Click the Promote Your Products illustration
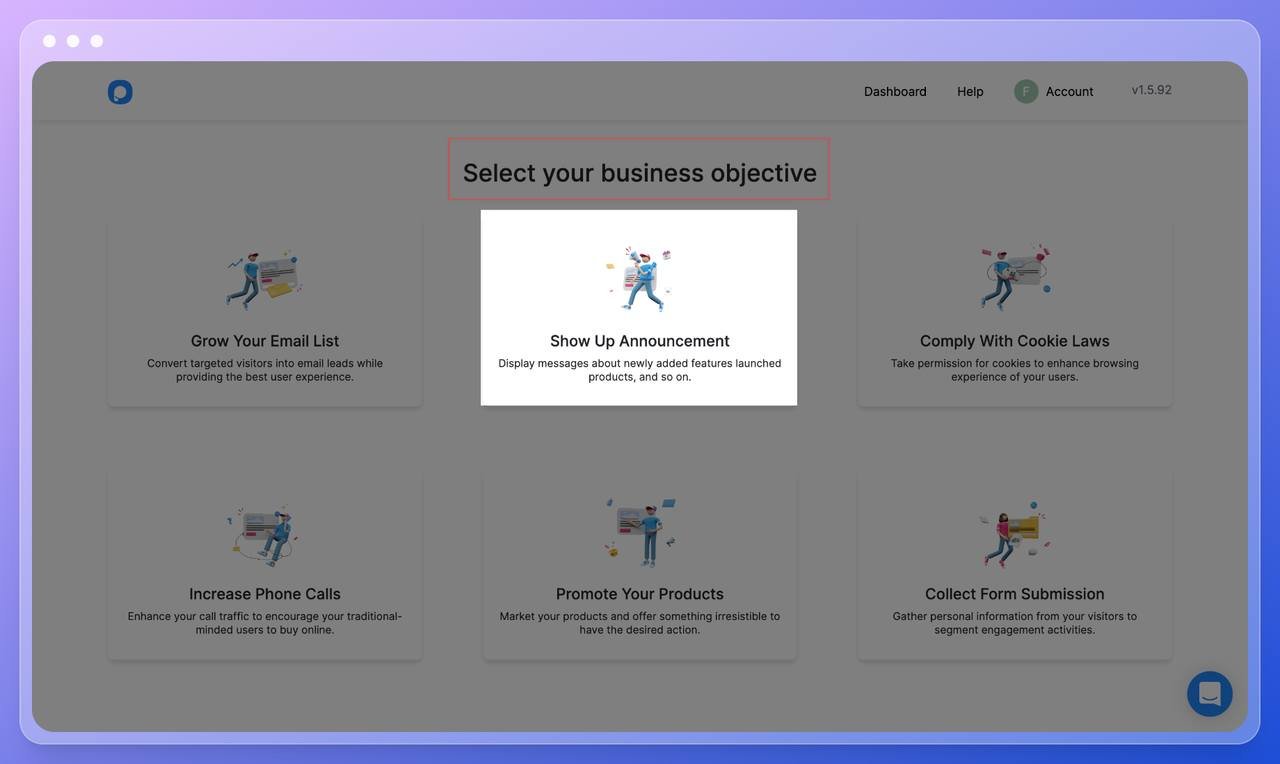The height and width of the screenshot is (764, 1280). (640, 532)
